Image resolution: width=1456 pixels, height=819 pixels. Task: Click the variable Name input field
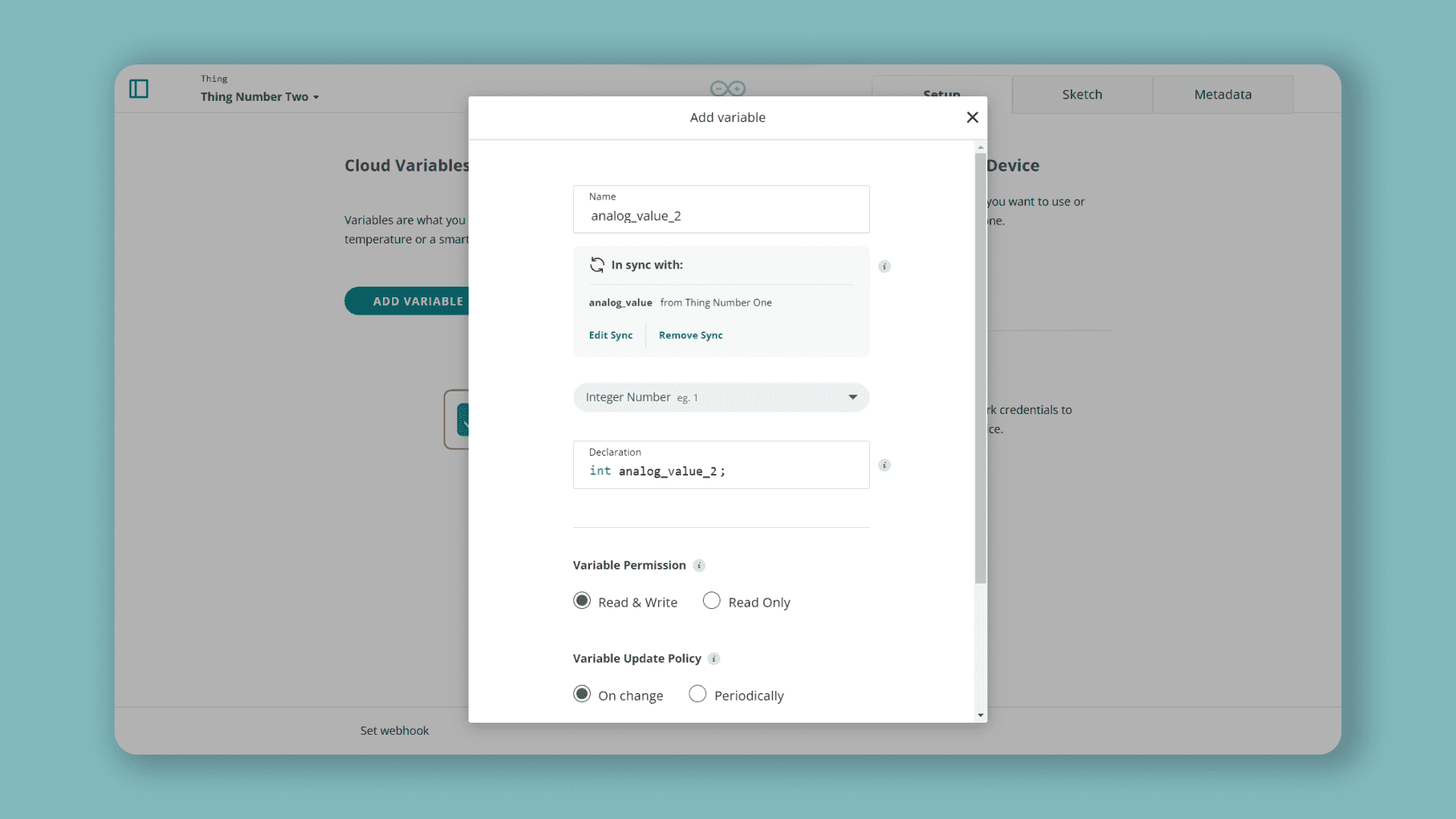pos(720,216)
